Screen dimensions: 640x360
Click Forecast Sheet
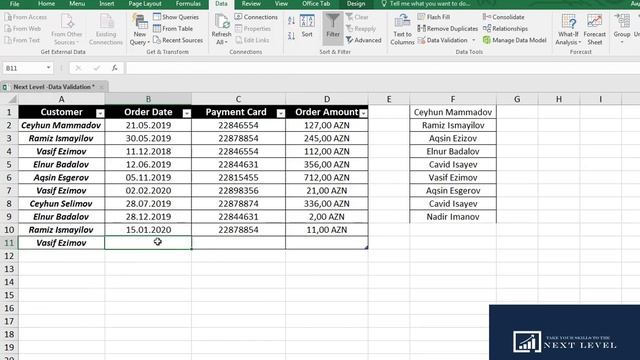click(594, 29)
